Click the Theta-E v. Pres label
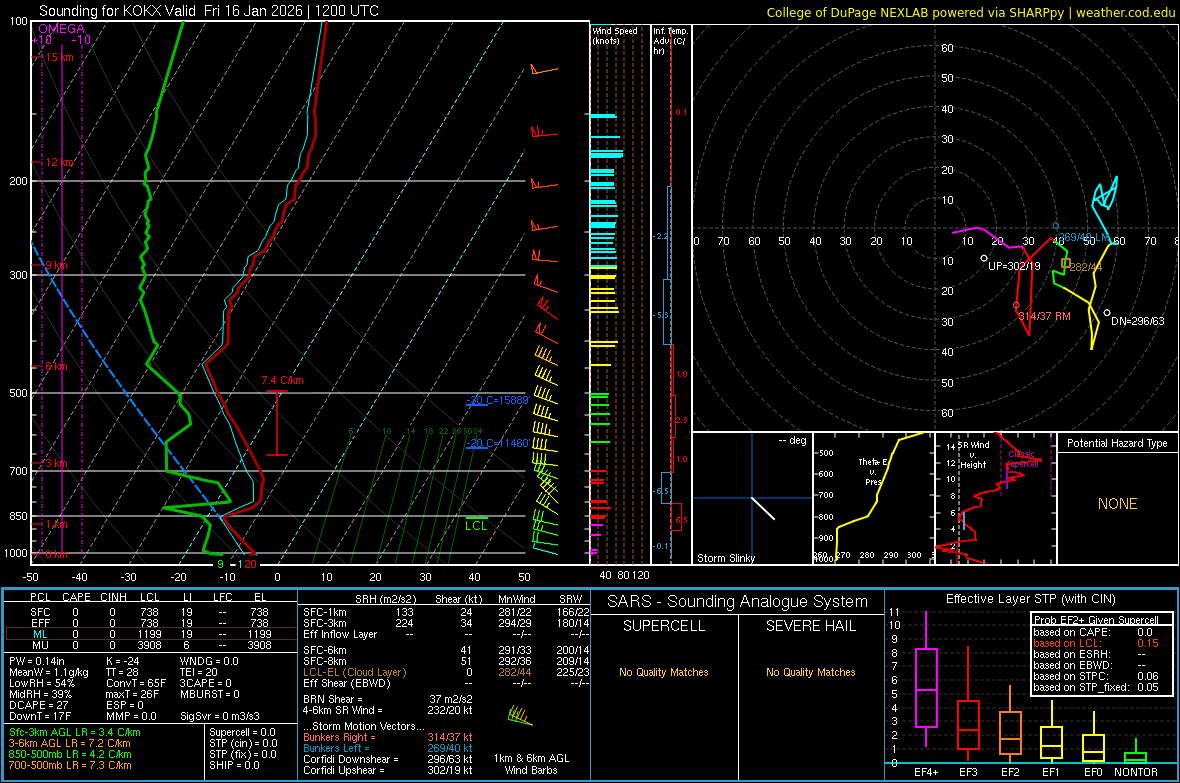The image size is (1180, 783). point(872,471)
